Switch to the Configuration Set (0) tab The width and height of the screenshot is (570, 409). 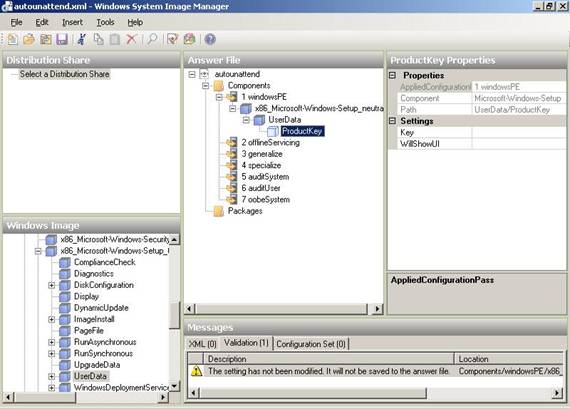point(311,344)
